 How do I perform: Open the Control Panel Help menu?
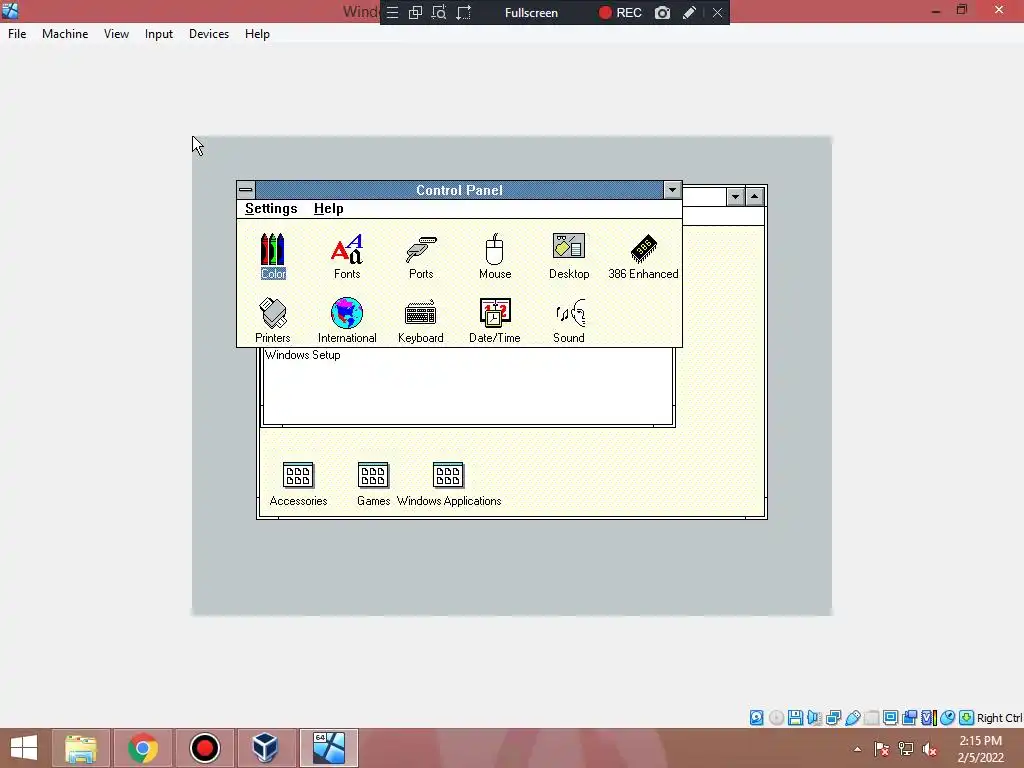coord(328,208)
